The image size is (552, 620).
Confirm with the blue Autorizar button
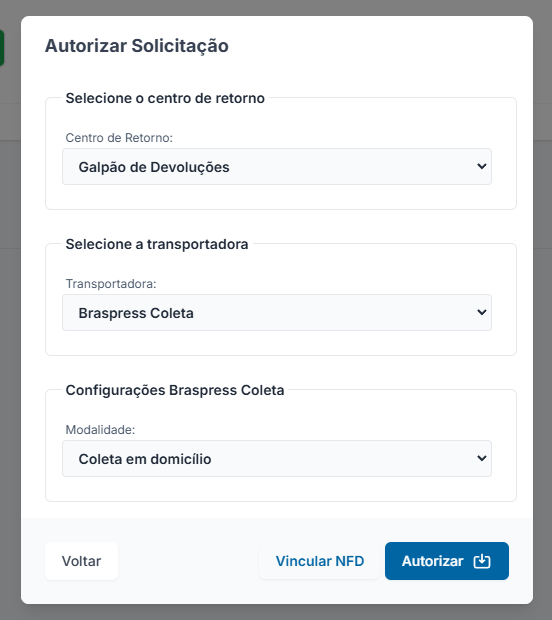click(x=447, y=561)
